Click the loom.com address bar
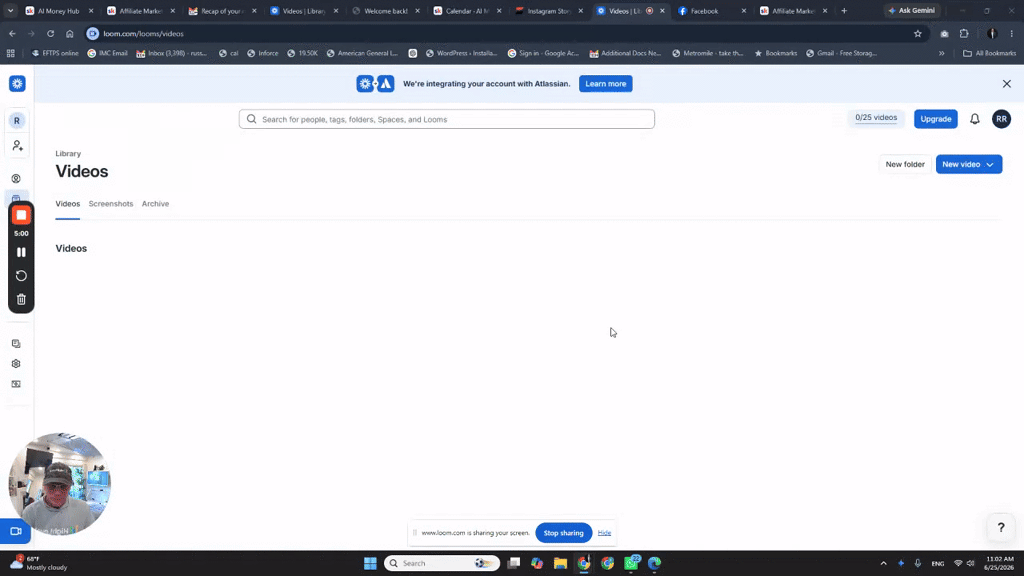This screenshot has height=576, width=1024. 496,33
